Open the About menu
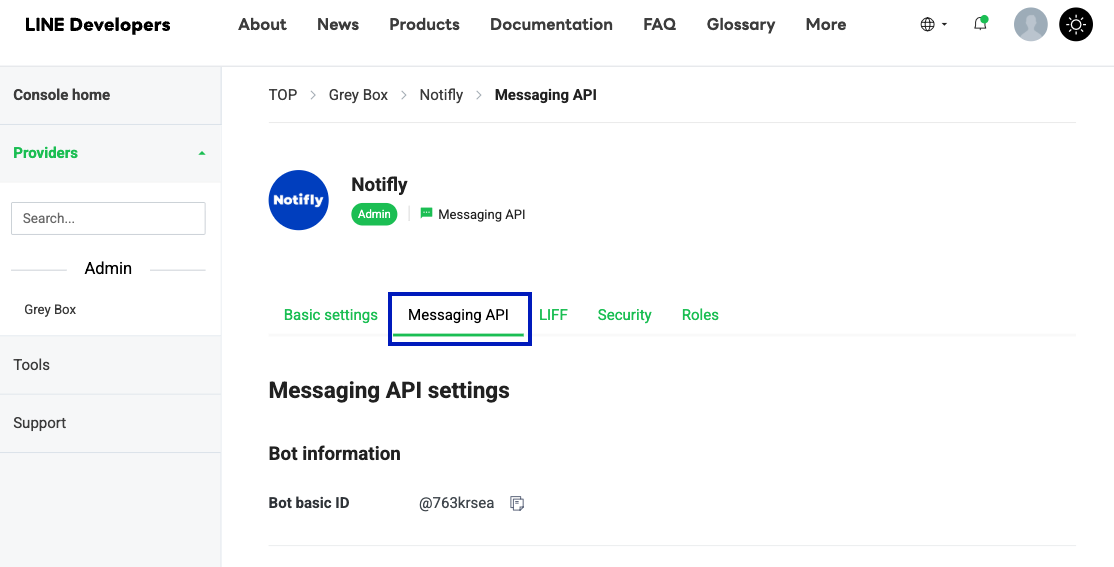The width and height of the screenshot is (1114, 567). tap(262, 24)
